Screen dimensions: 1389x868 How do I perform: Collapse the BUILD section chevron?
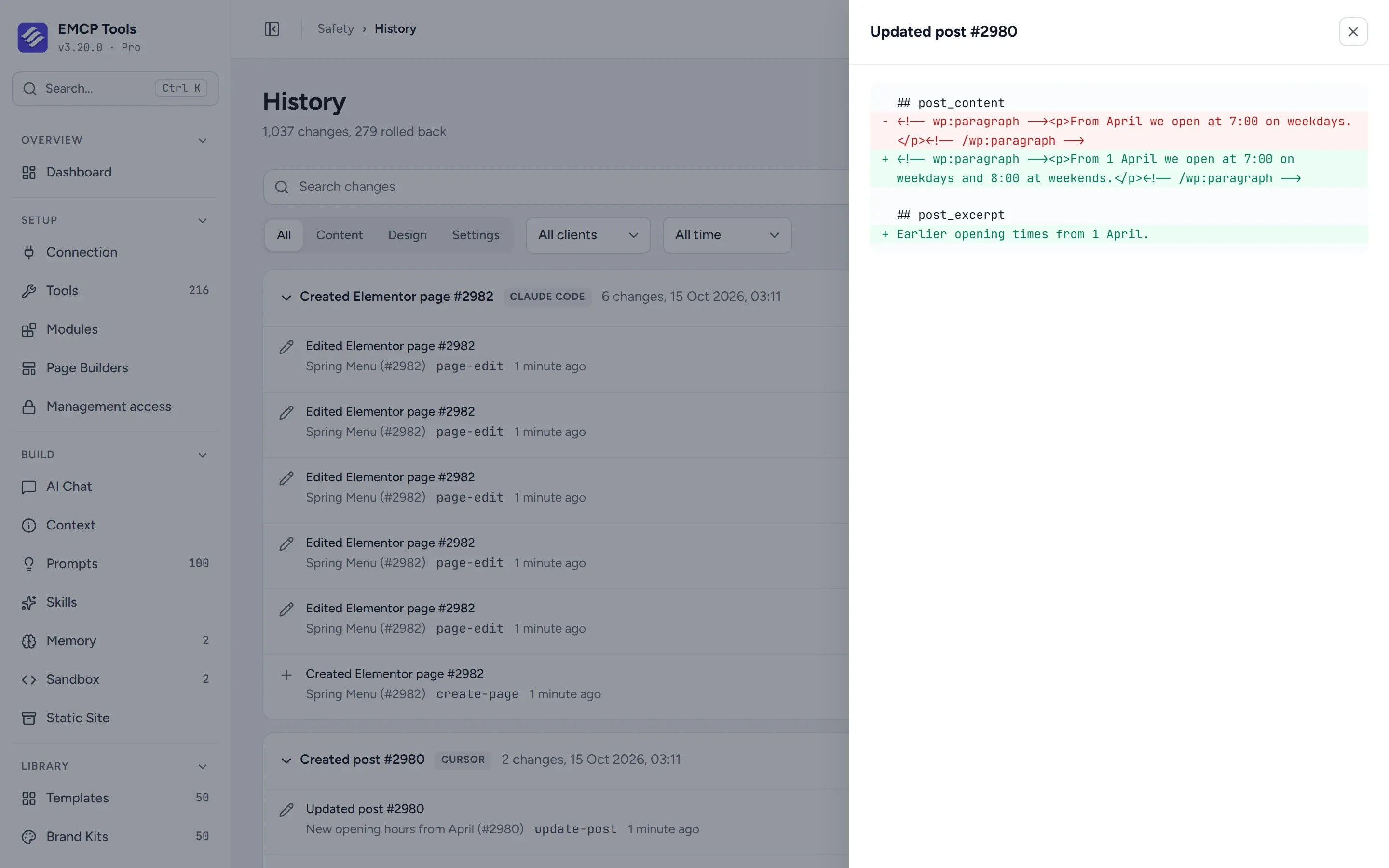click(x=202, y=455)
